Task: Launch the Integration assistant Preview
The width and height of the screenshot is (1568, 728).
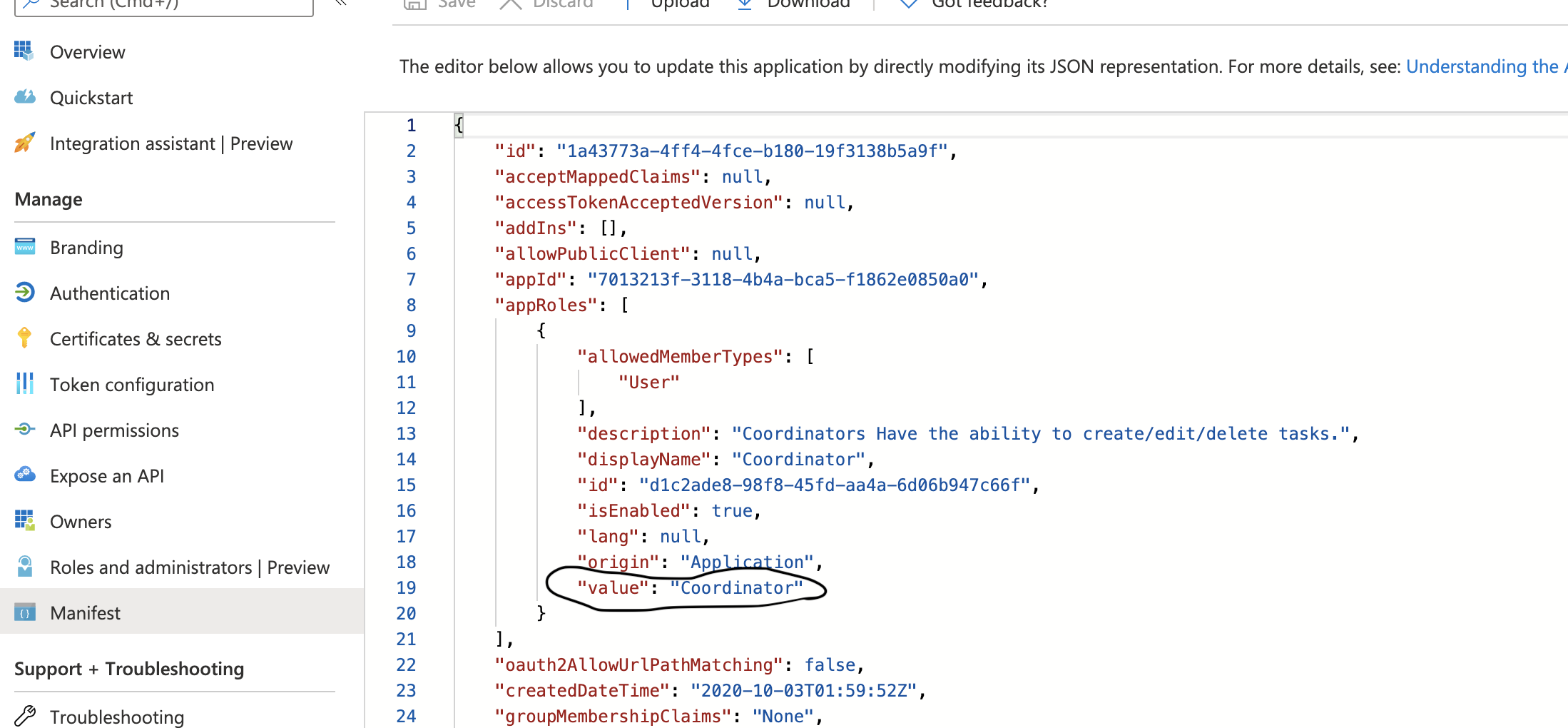Action: (170, 143)
